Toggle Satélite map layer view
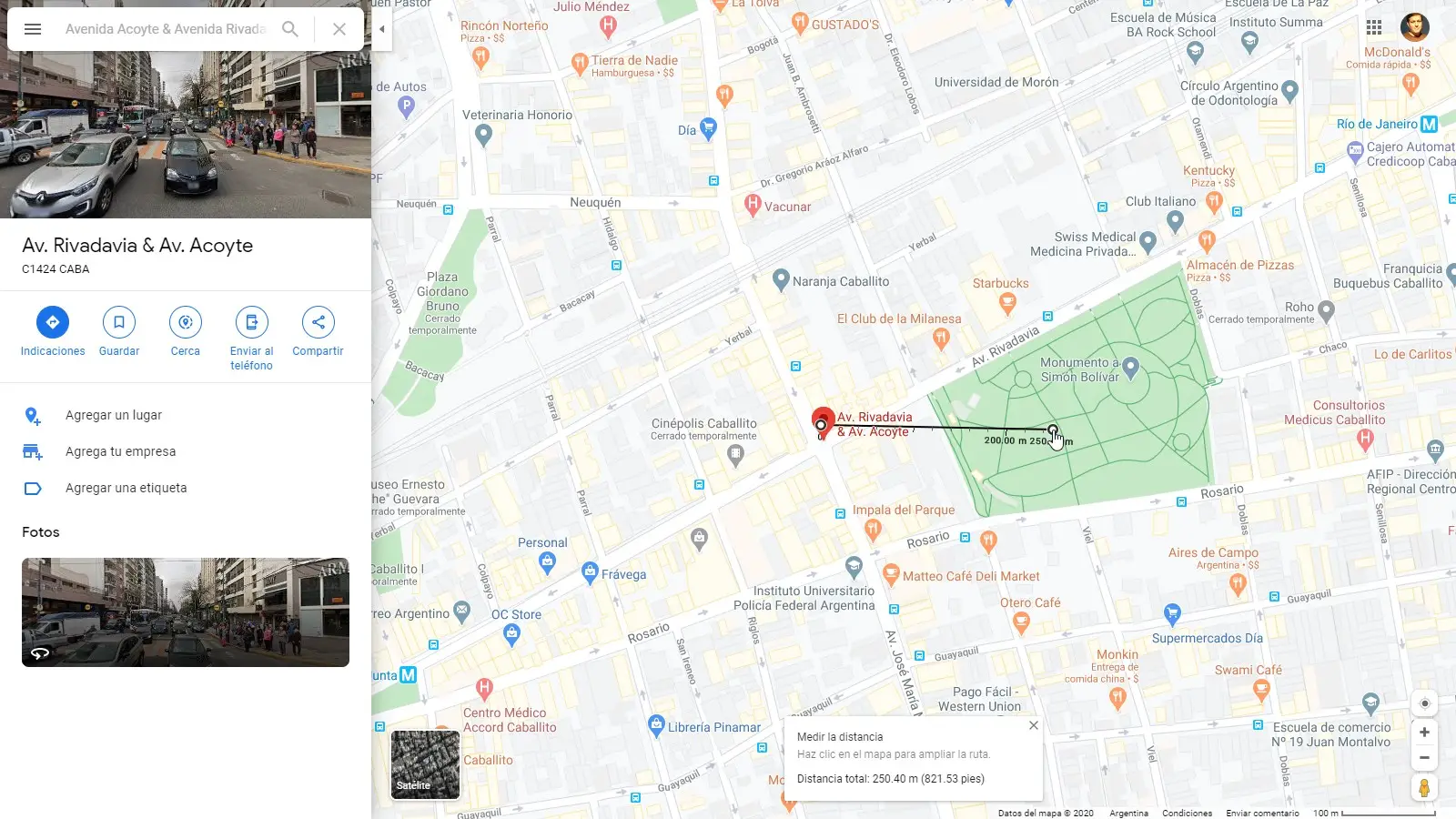Image resolution: width=1456 pixels, height=819 pixels. [425, 765]
